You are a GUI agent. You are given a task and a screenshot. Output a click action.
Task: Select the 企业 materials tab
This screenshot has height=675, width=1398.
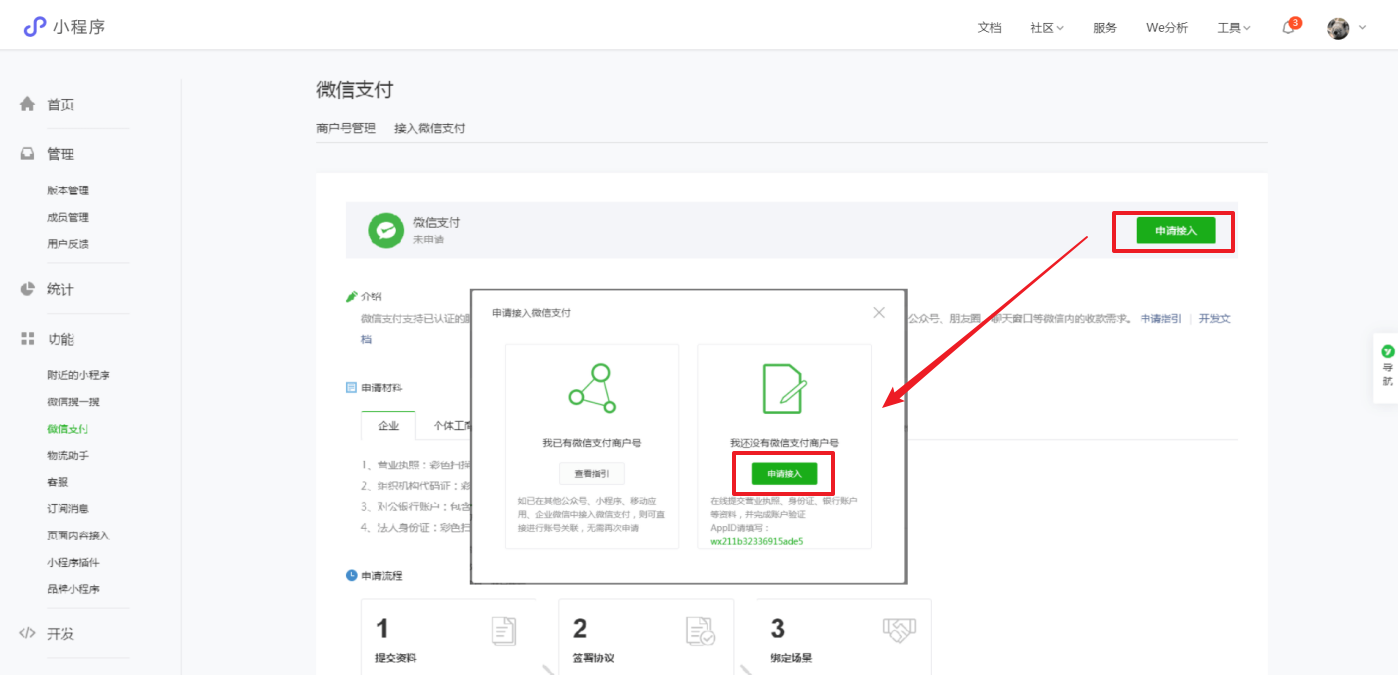click(x=389, y=425)
